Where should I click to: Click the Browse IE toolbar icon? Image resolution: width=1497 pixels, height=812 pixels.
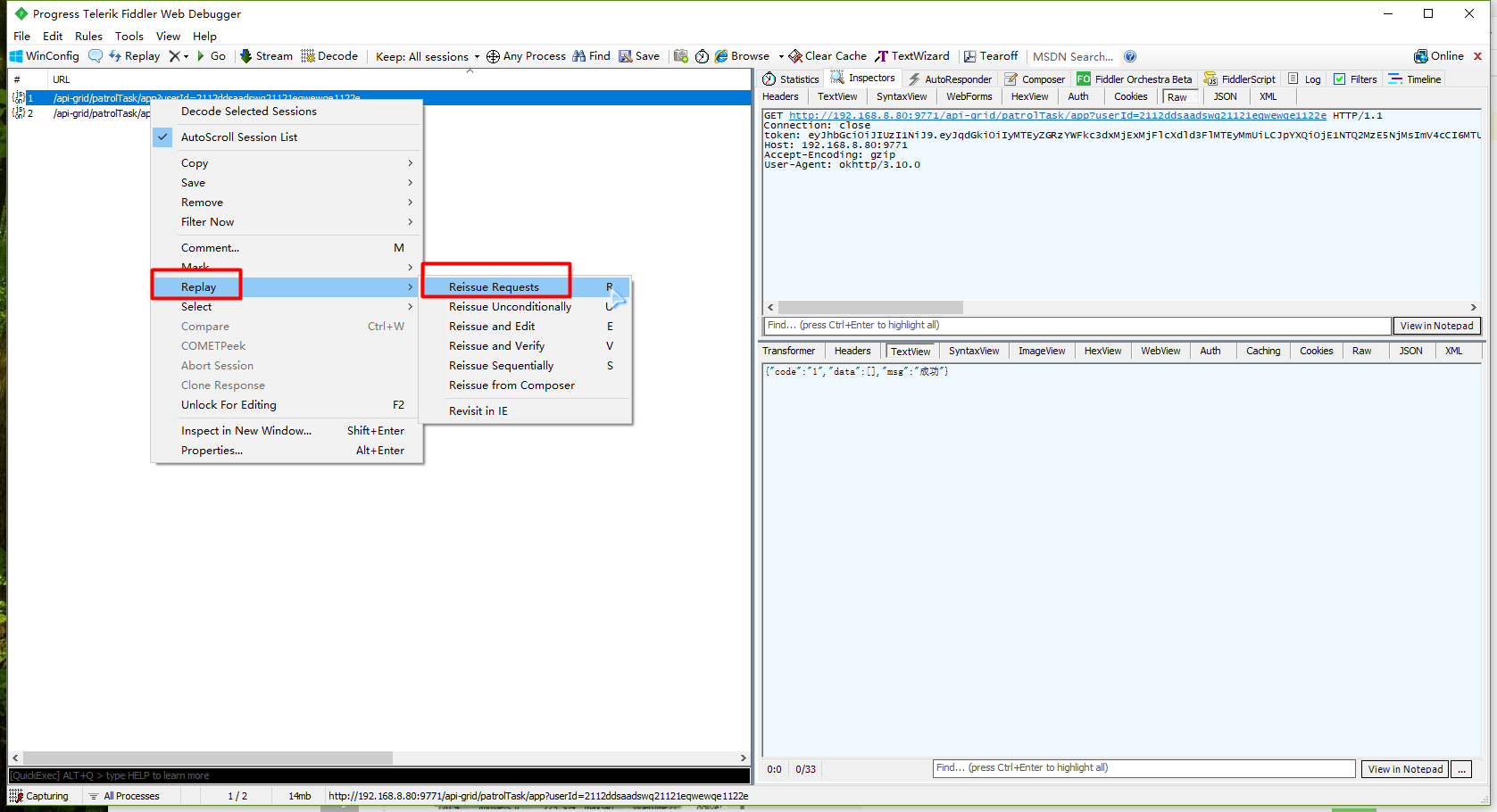click(721, 55)
